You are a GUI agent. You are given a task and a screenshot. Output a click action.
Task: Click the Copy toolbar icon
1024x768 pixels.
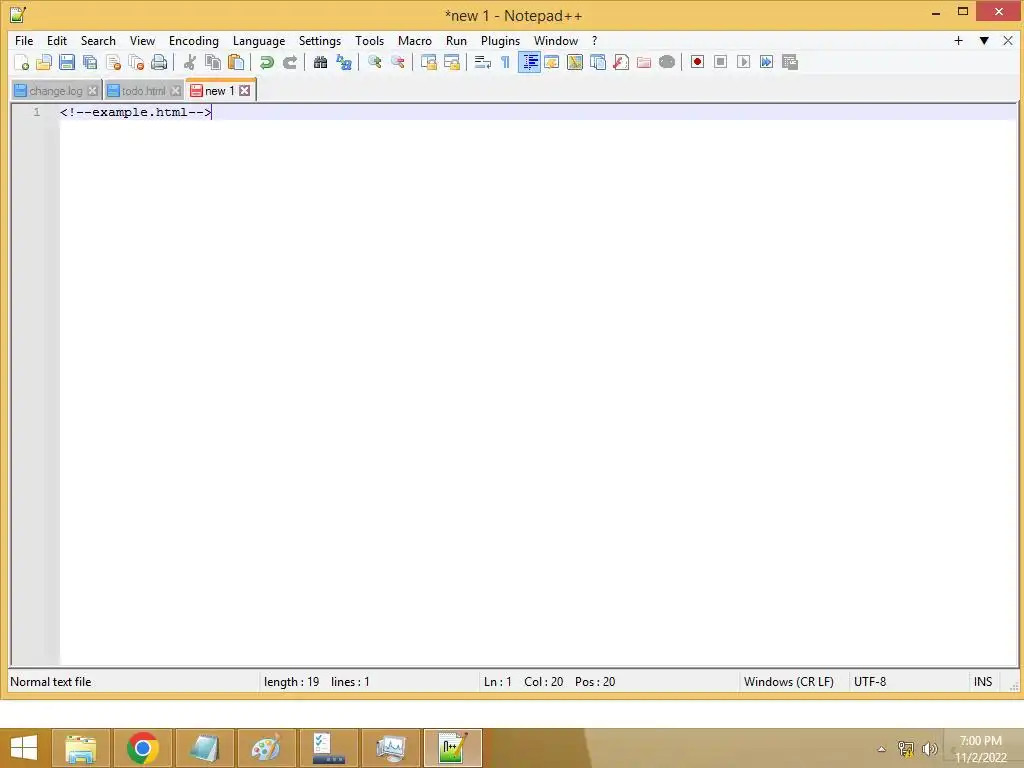213,62
